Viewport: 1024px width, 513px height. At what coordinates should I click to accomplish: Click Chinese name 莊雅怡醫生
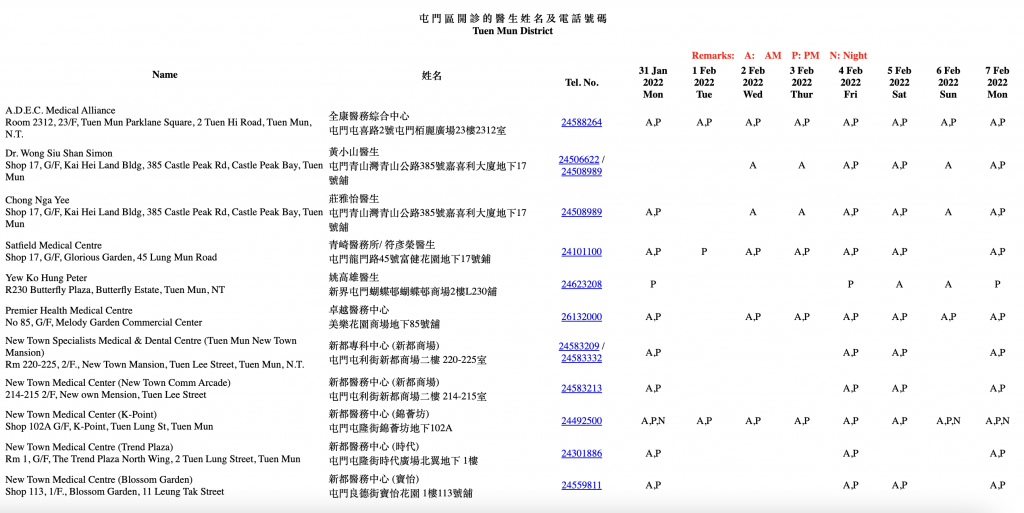[354, 198]
